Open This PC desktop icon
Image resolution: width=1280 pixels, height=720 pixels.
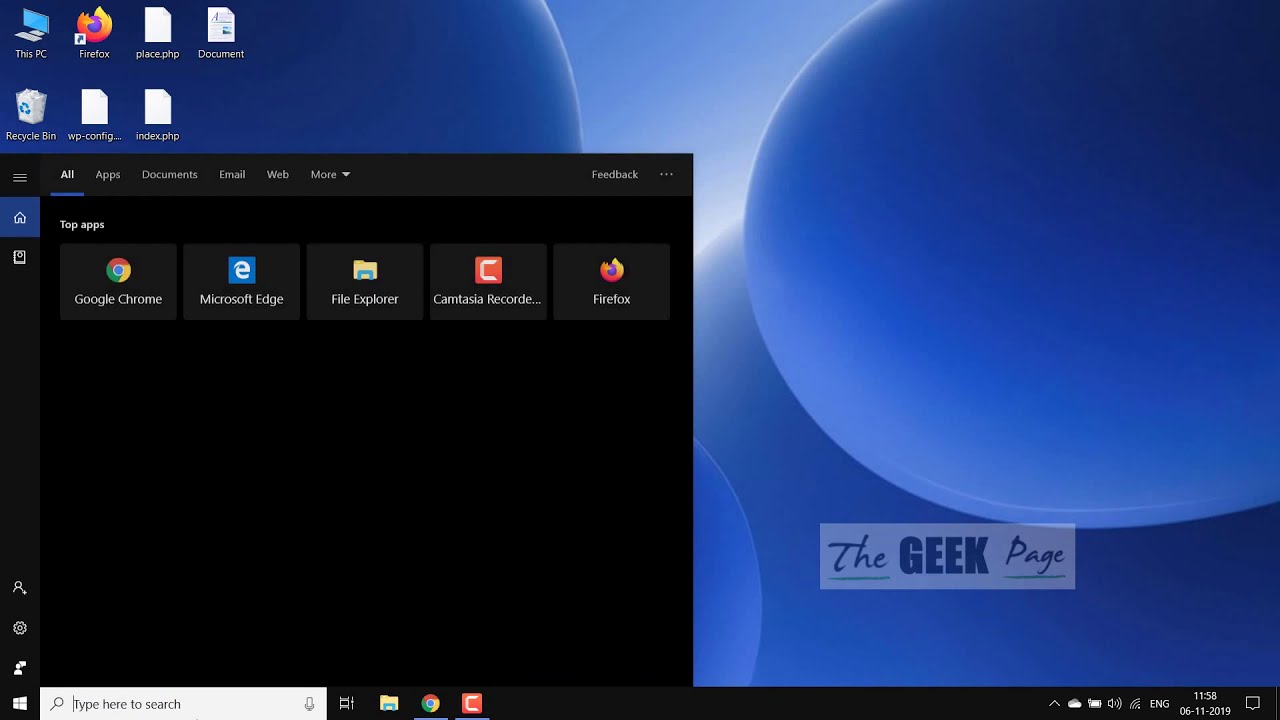[31, 33]
